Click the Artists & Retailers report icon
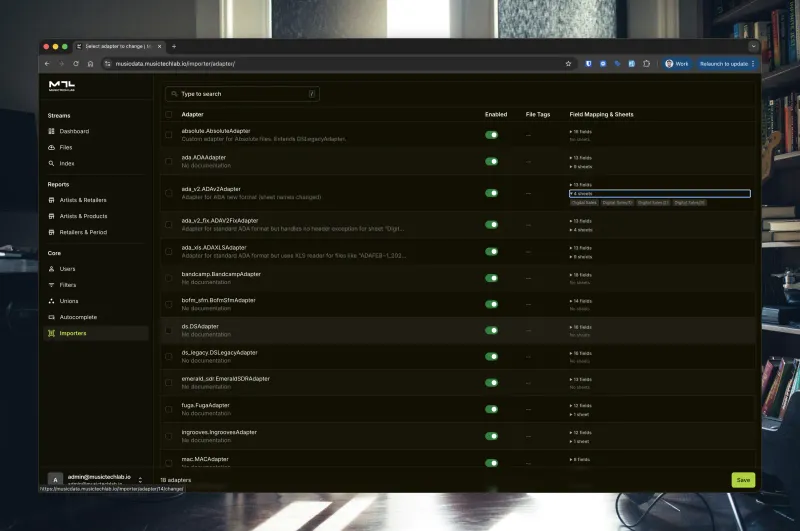 [52, 200]
